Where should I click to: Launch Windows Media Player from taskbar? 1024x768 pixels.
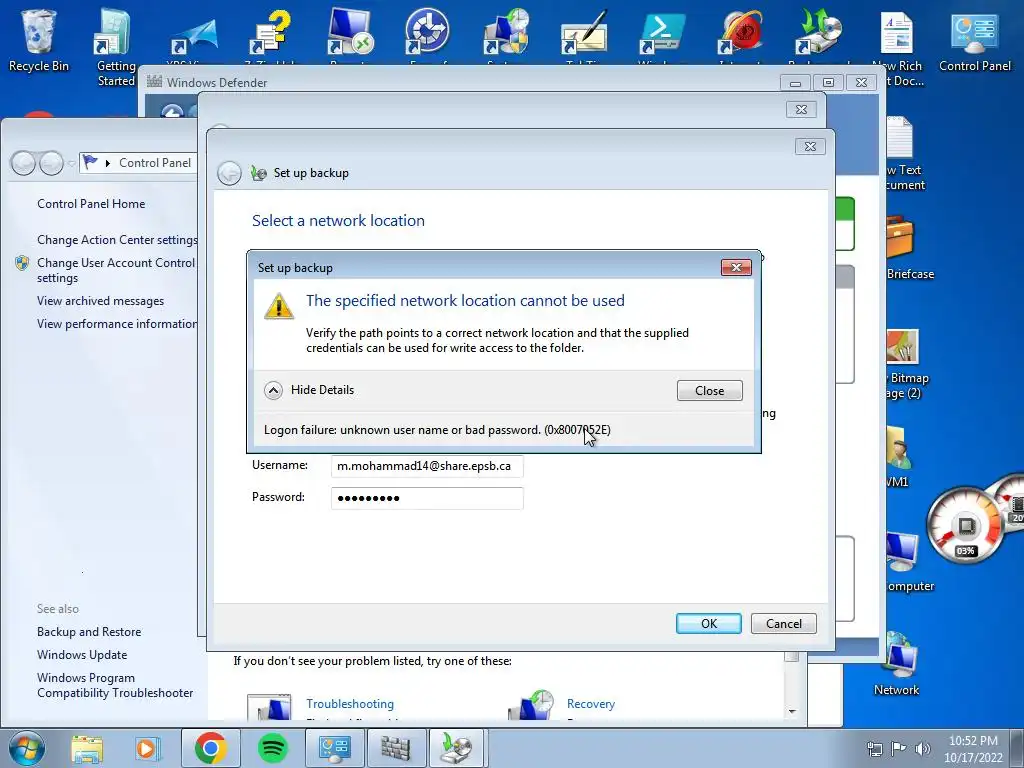click(x=148, y=748)
